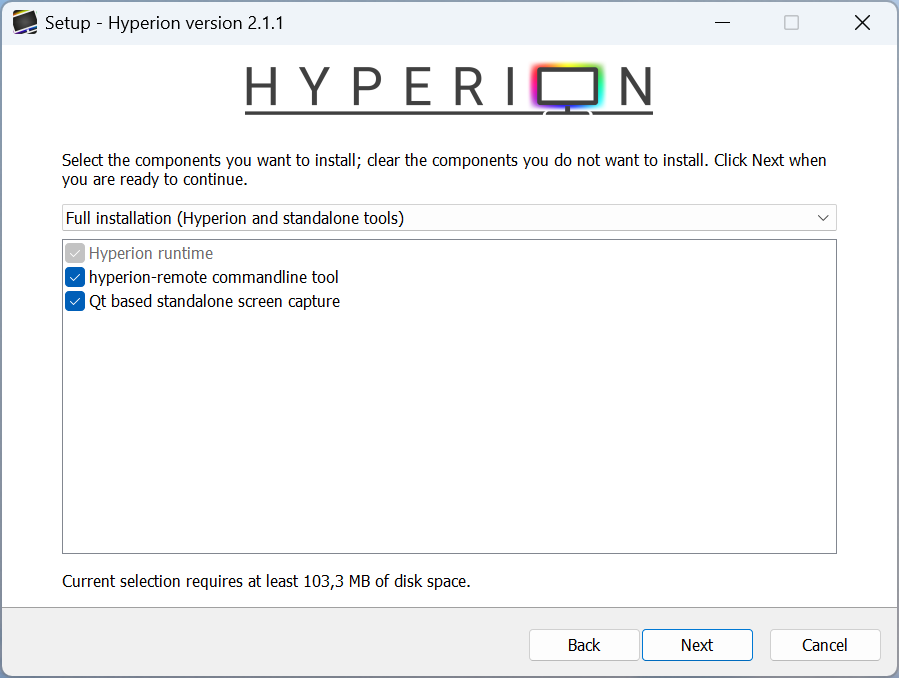Click the greyed-out Hyperion runtime checkbox
Screen dimensions: 899x678
coord(75,254)
